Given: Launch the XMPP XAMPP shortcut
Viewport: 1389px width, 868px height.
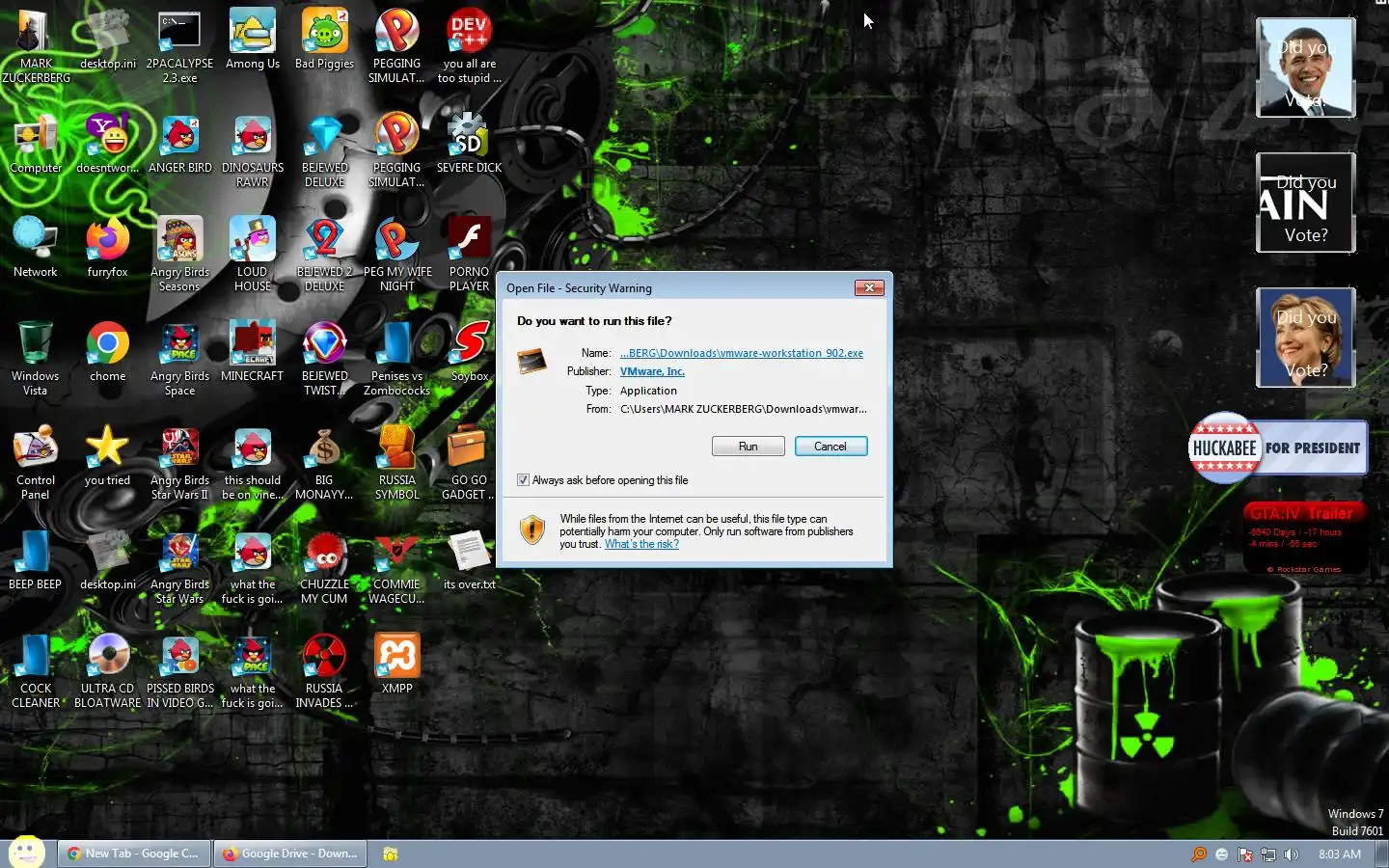Looking at the screenshot, I should 396,664.
